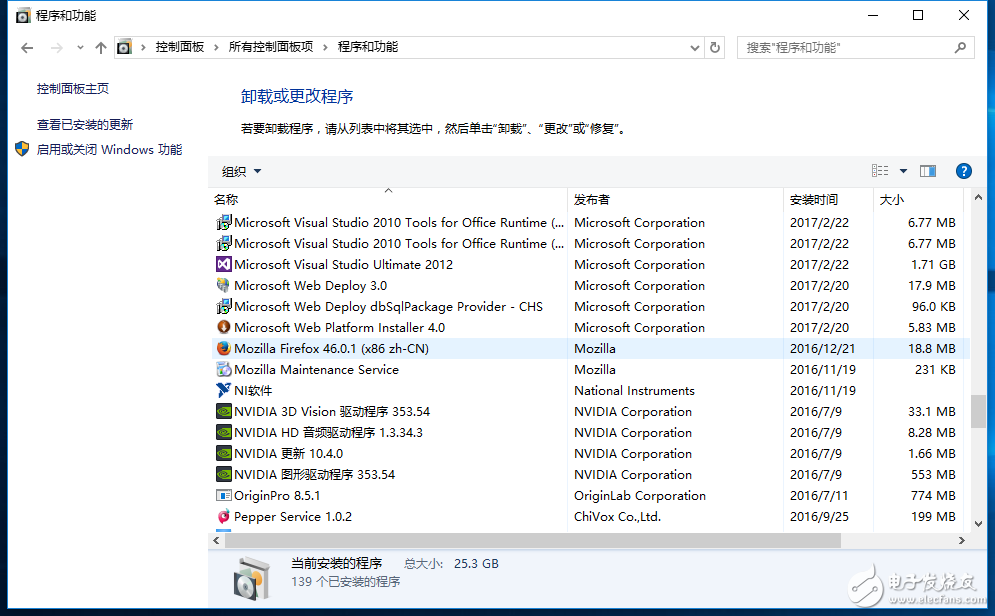
Task: Click the scroll up arrow of list
Action: pos(978,198)
